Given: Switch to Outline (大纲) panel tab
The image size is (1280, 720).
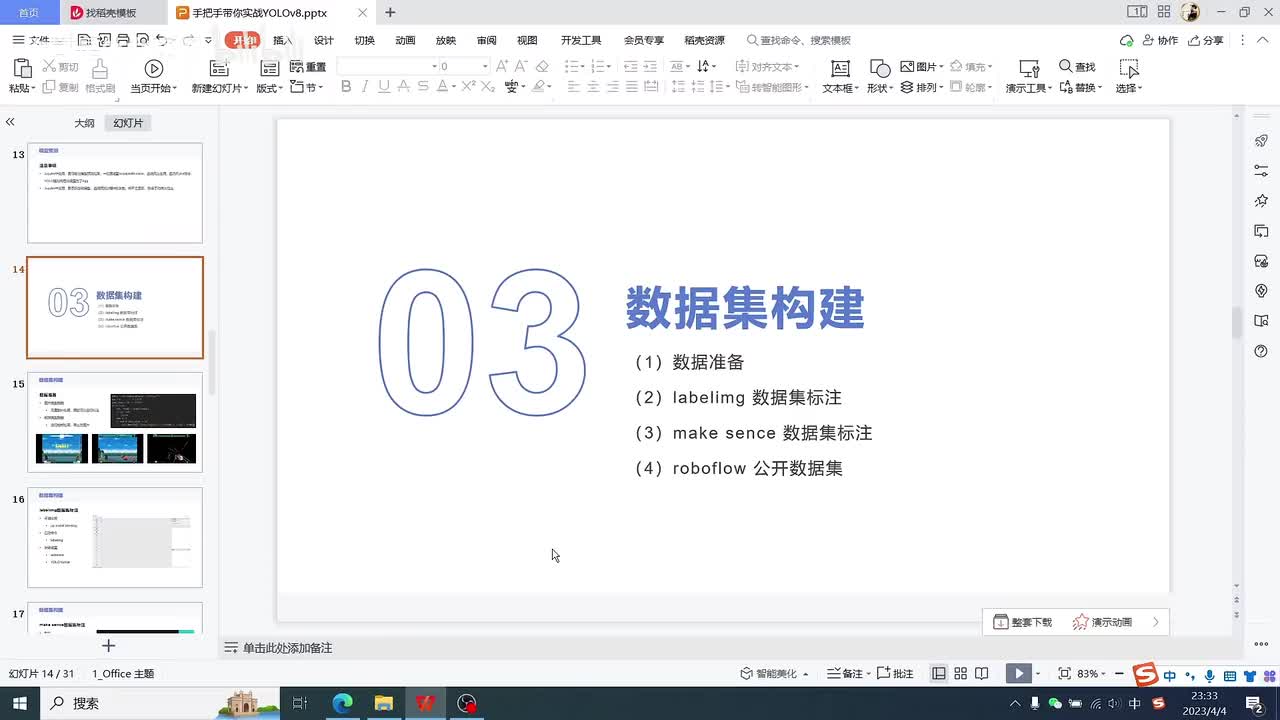Looking at the screenshot, I should click(85, 123).
